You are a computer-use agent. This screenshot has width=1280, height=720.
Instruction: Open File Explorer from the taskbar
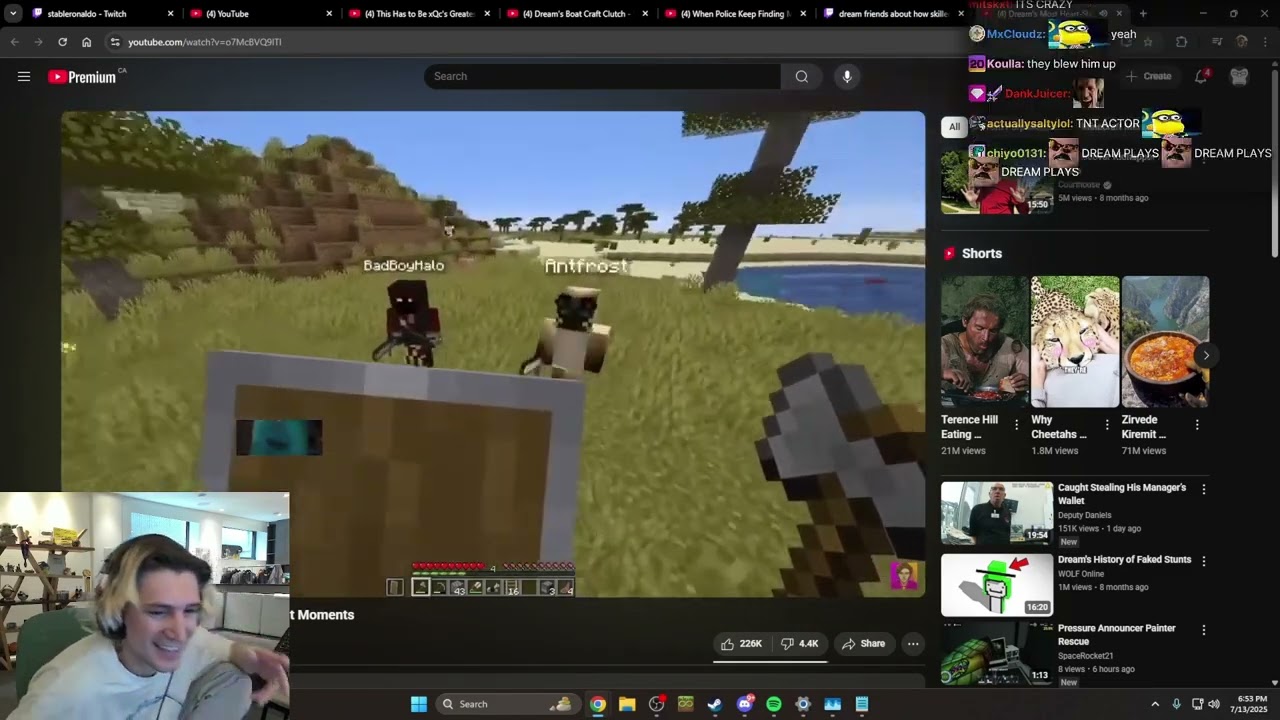pos(627,704)
